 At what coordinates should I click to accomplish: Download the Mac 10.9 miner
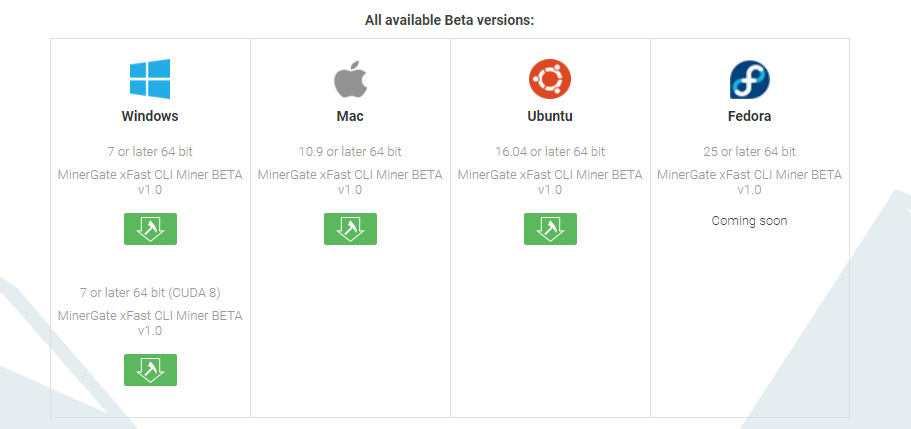pyautogui.click(x=350, y=229)
